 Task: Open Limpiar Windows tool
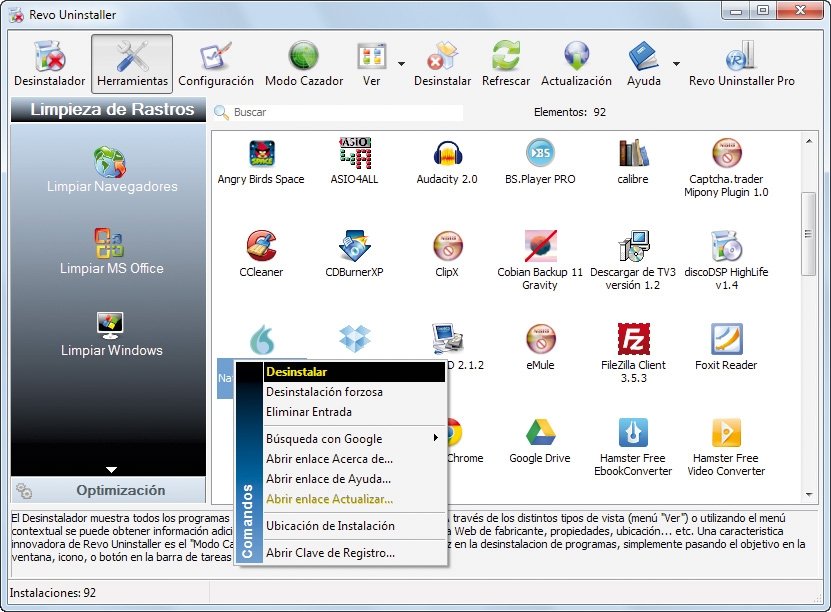[111, 334]
